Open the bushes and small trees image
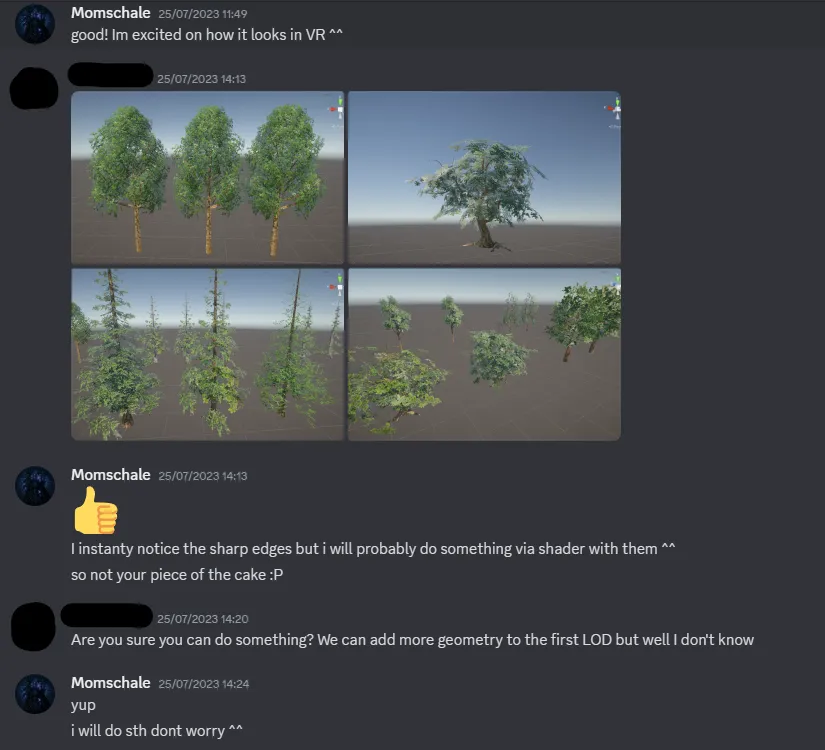The height and width of the screenshot is (750, 825). (484, 354)
